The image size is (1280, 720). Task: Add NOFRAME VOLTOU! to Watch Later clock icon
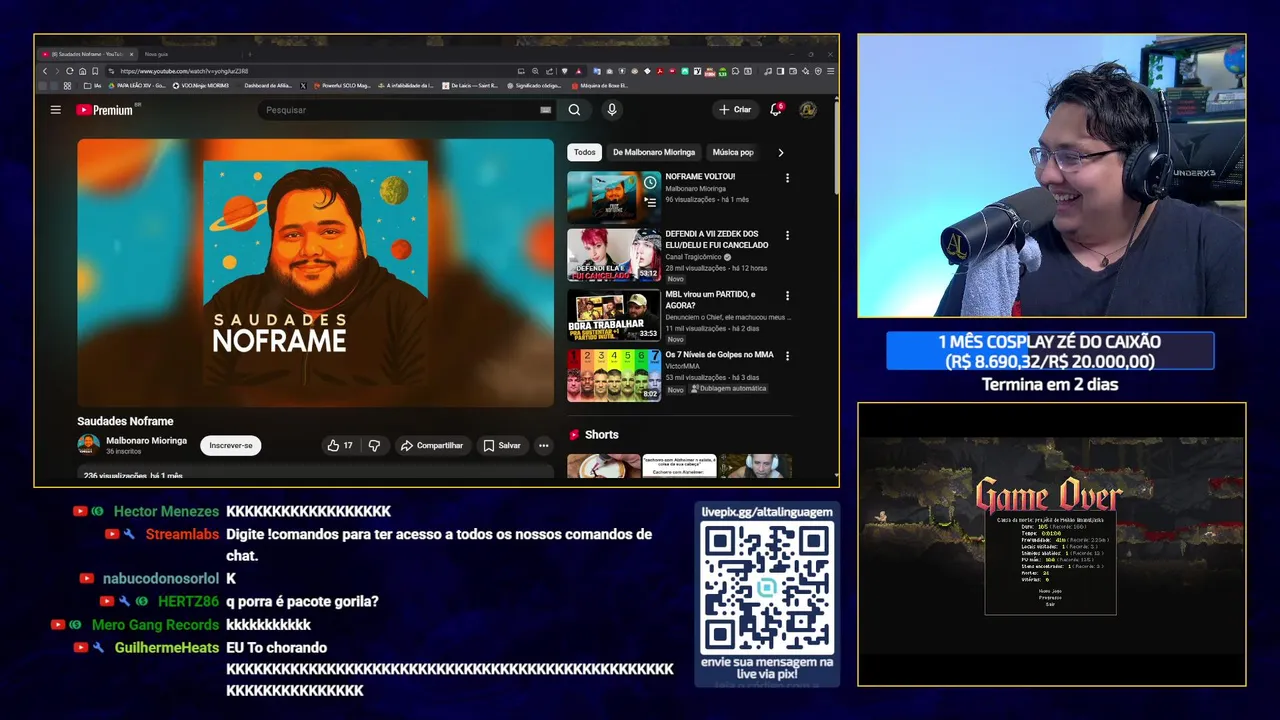tap(650, 182)
